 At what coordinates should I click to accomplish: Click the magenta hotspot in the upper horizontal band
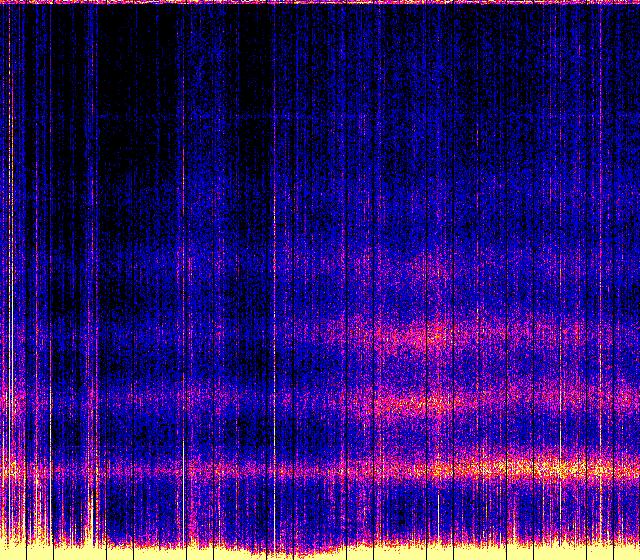pyautogui.click(x=430, y=335)
